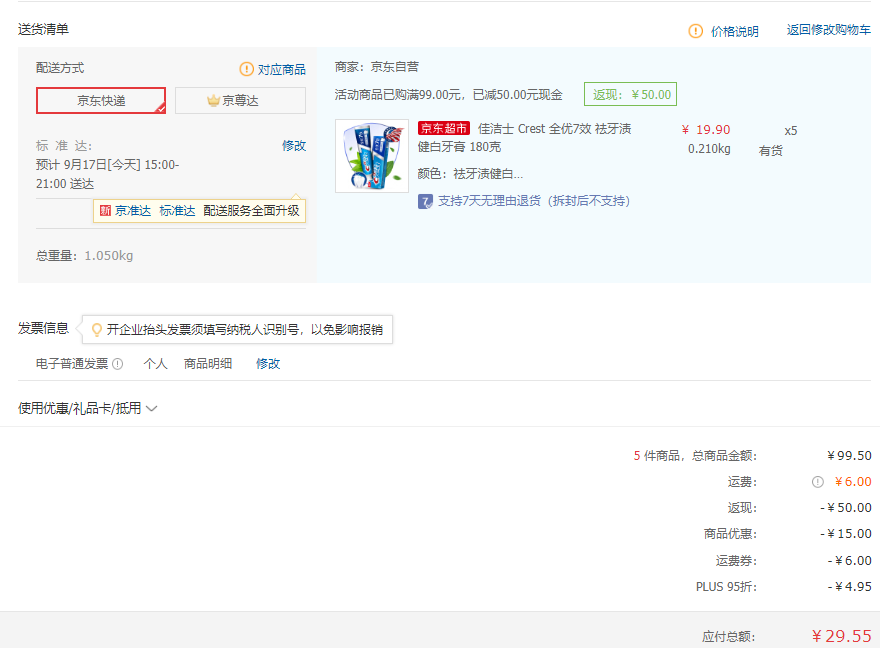This screenshot has height=648, width=880.
Task: Click the 京东超市 red tag
Action: (x=443, y=128)
